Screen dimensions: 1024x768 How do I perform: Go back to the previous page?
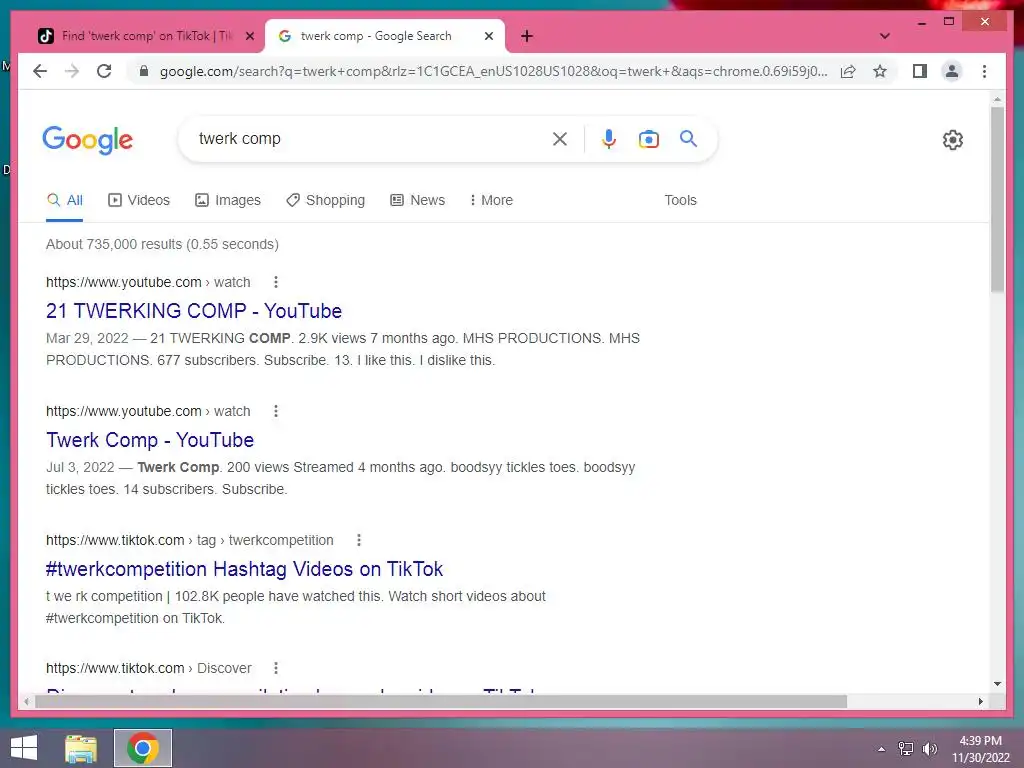(x=40, y=71)
